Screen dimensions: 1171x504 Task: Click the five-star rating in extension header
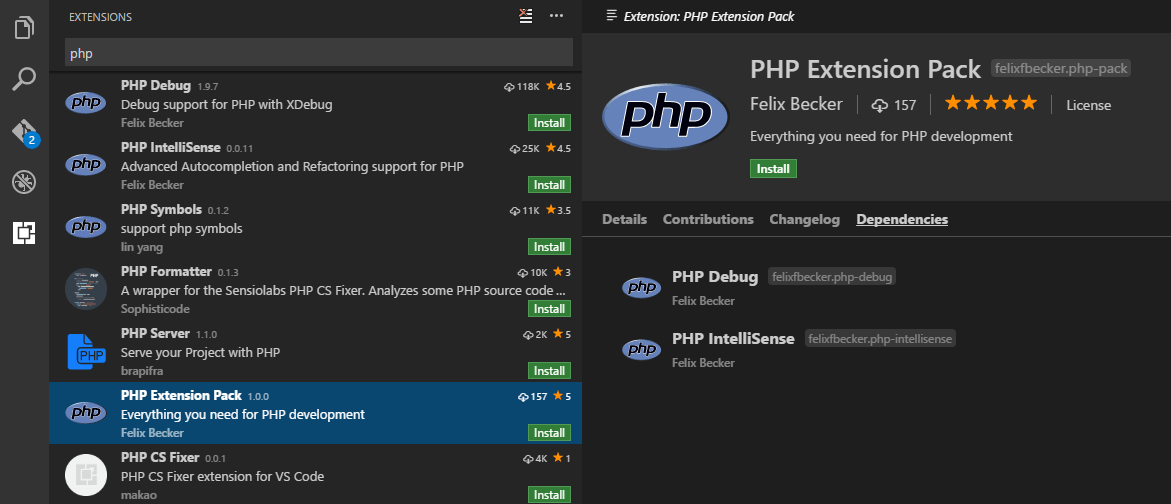click(x=991, y=104)
